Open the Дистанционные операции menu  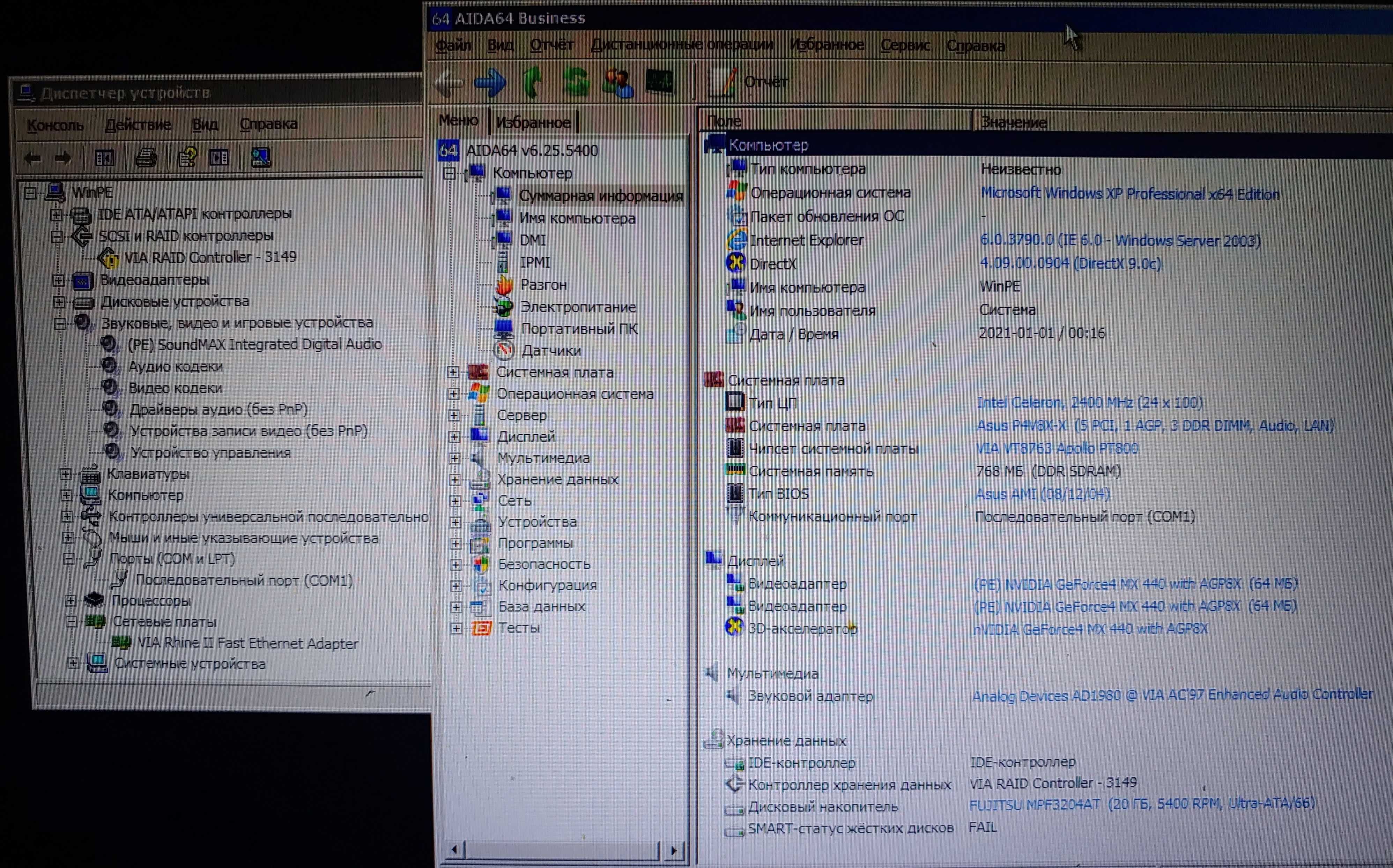click(x=682, y=45)
